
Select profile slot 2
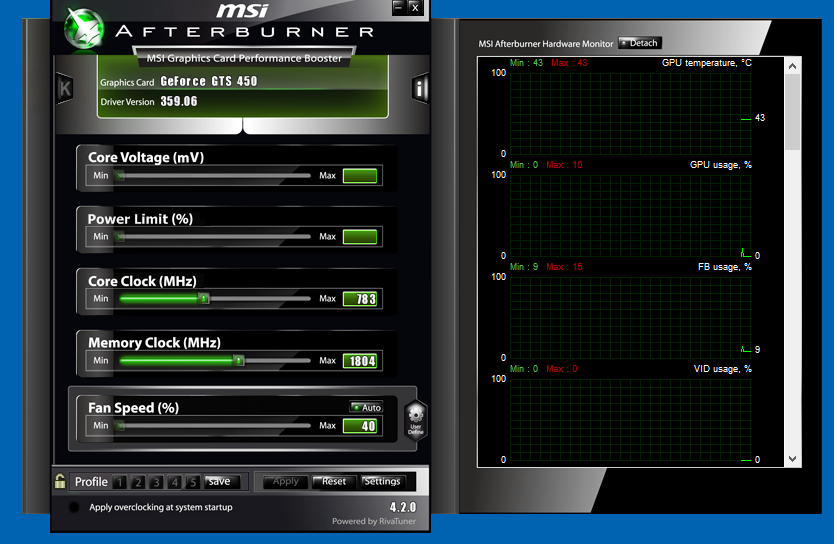tap(138, 482)
